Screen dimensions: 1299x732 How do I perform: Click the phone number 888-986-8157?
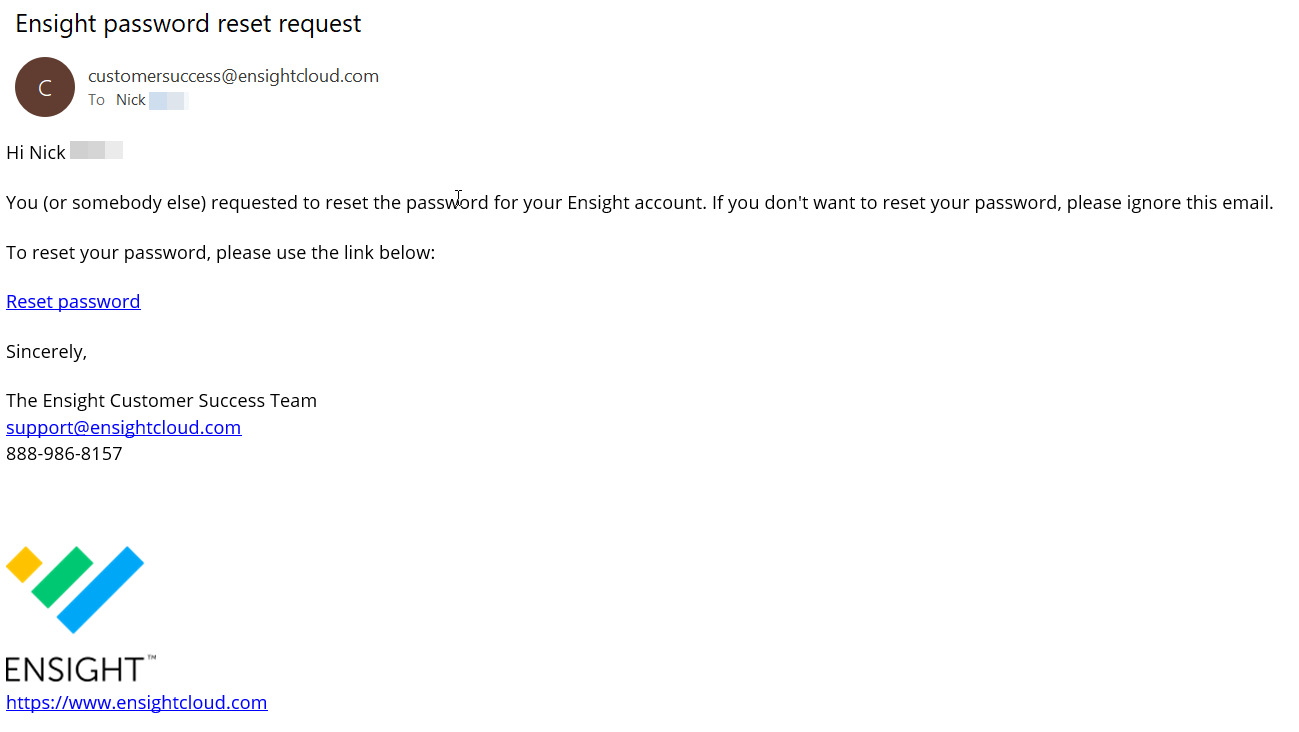(x=64, y=453)
